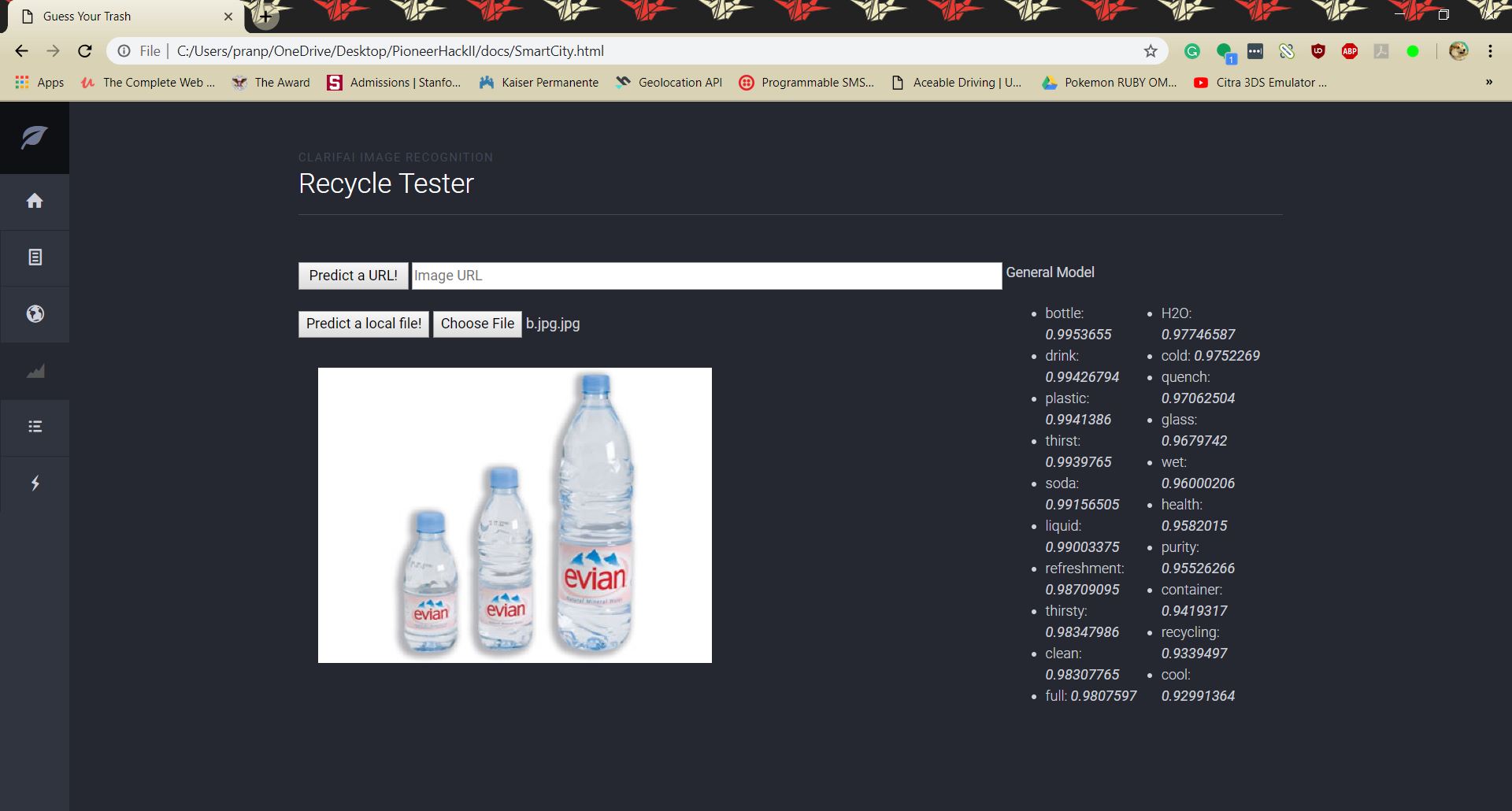Open the Geolocation API bookmark
Screen dimensions: 1512x811
pyautogui.click(x=669, y=82)
